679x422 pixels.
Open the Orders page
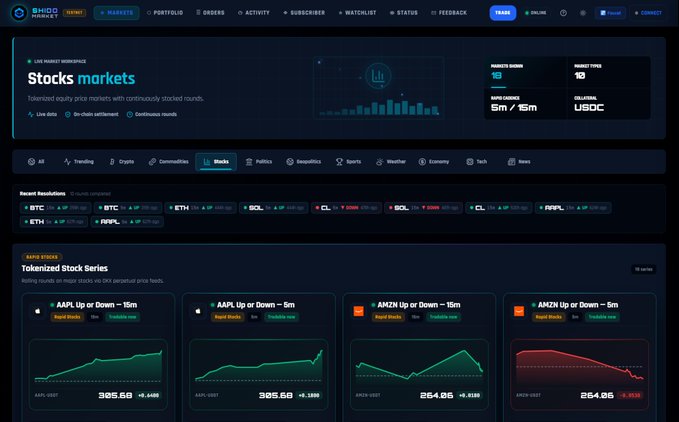coord(210,13)
